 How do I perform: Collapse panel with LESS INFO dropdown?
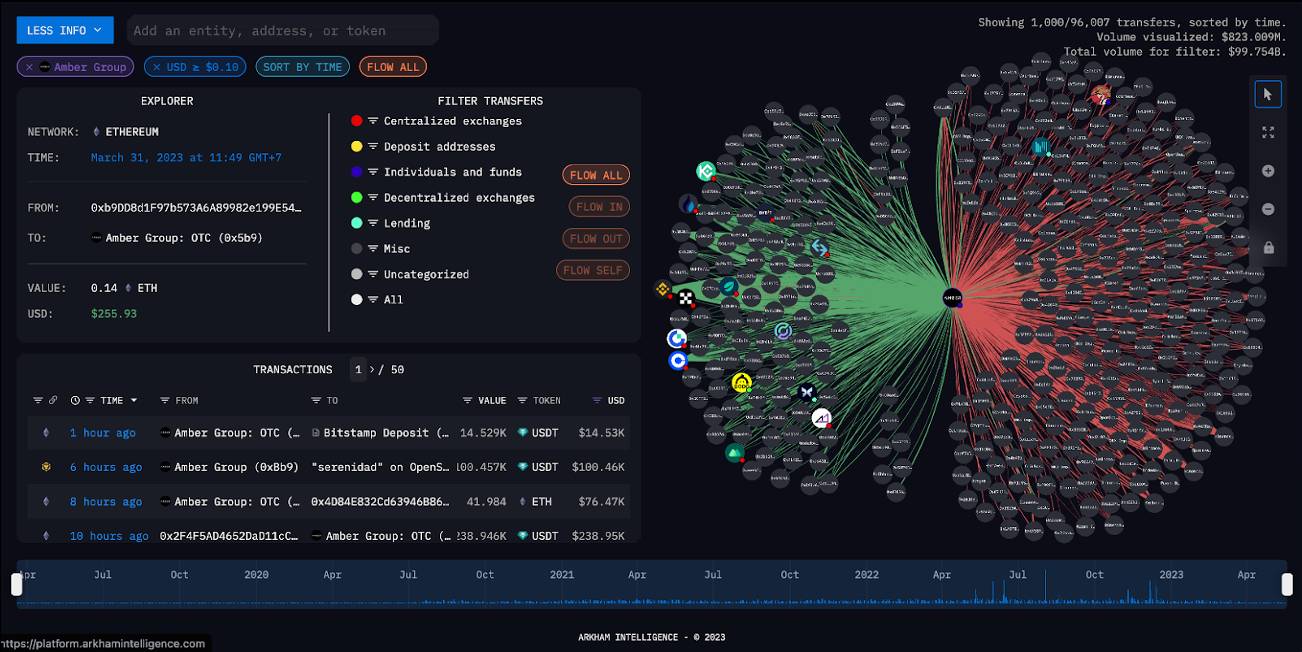(65, 30)
